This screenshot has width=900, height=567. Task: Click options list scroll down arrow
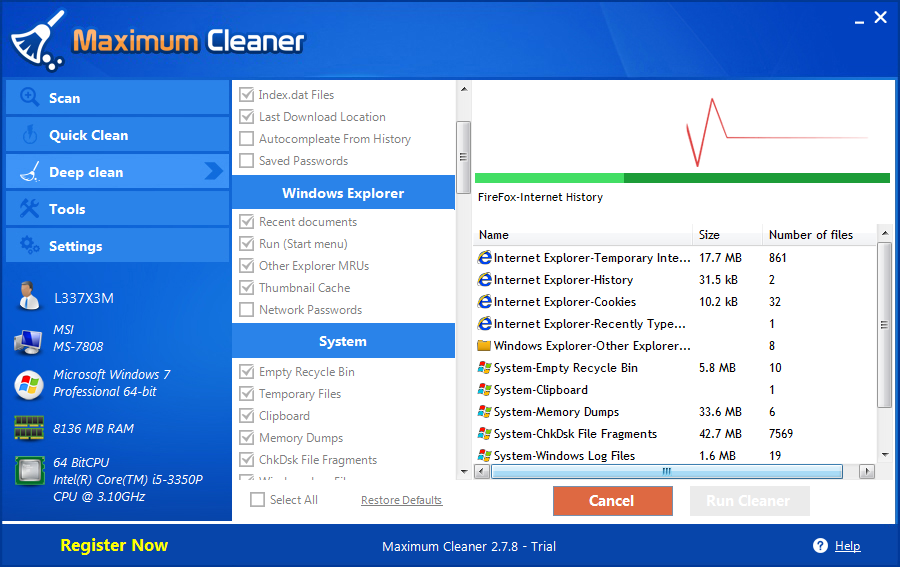[x=464, y=472]
